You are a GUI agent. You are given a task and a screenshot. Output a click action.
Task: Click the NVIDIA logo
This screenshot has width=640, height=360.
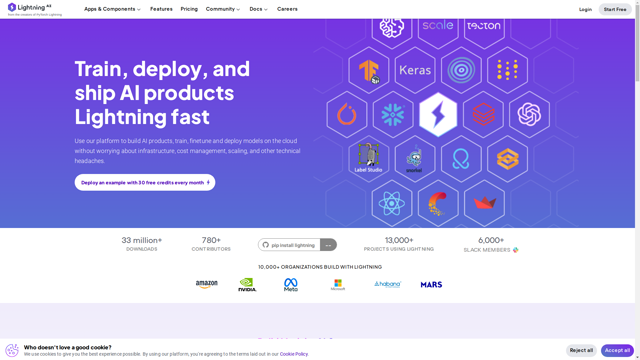coord(247,284)
